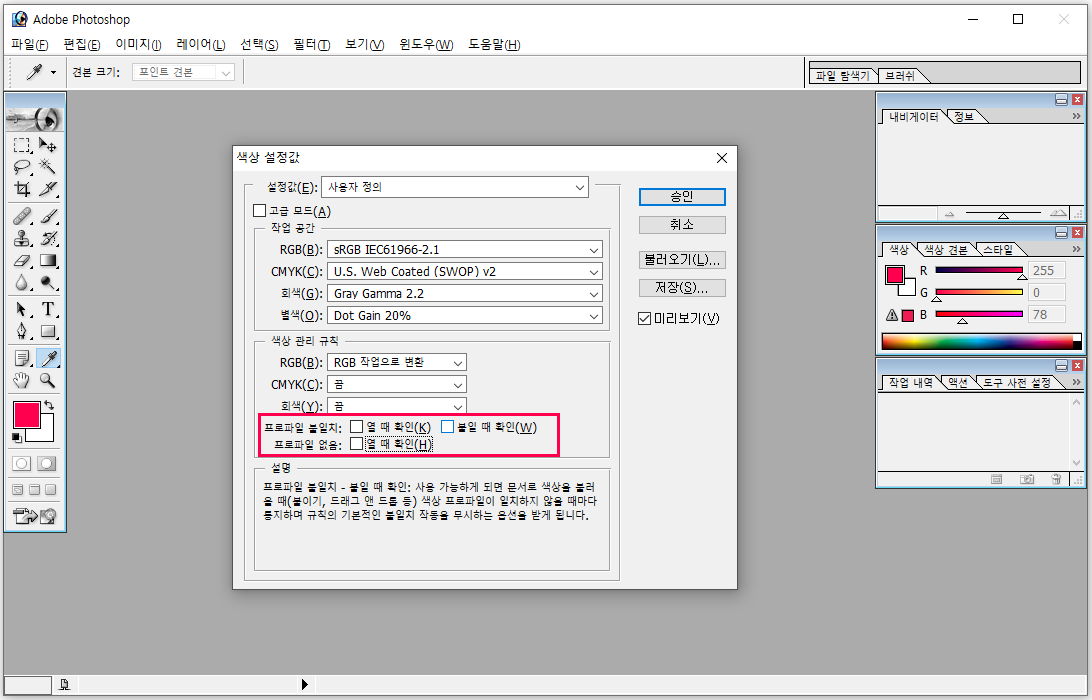Select the Clone Stamp tool
The image size is (1092, 700).
click(22, 238)
